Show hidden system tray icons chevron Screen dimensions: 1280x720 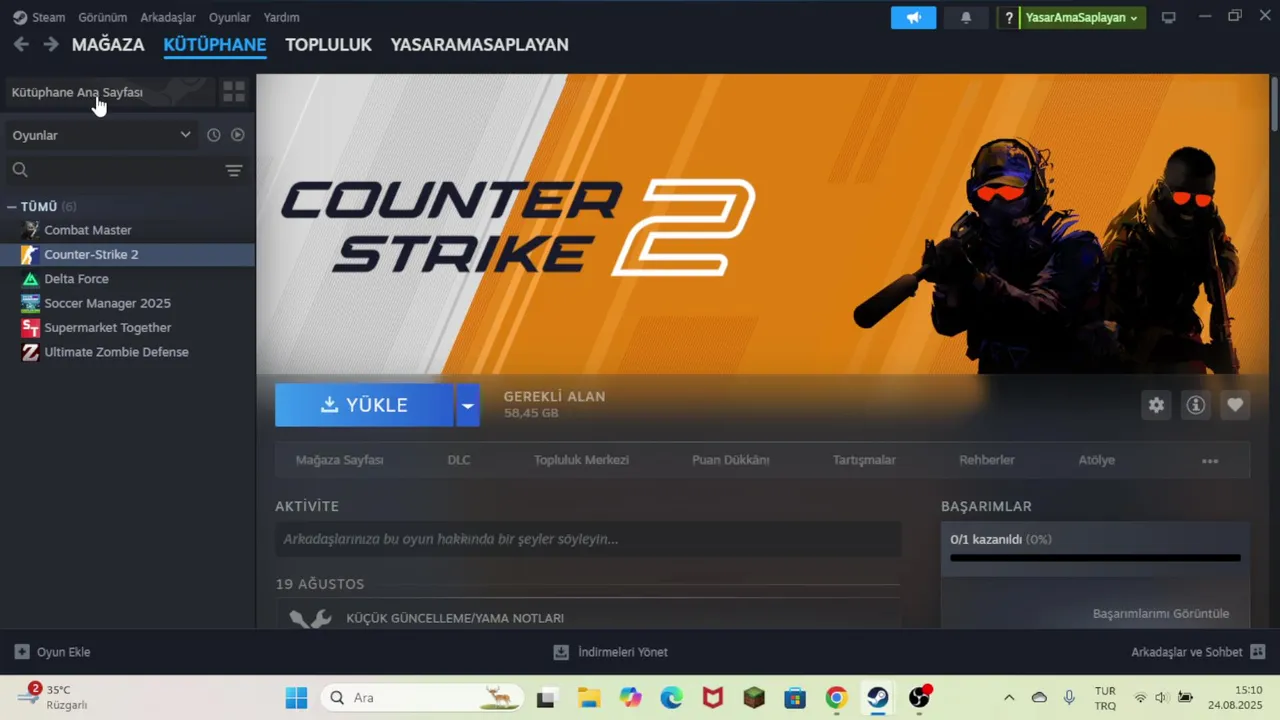coord(1009,697)
